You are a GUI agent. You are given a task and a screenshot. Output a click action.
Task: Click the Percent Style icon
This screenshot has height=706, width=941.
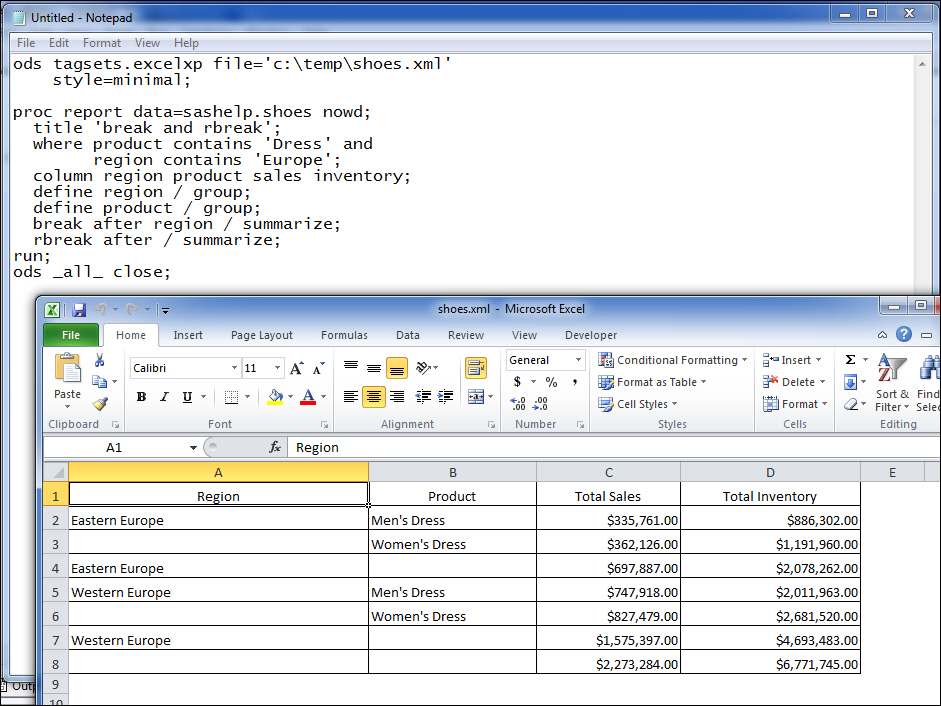click(x=551, y=382)
